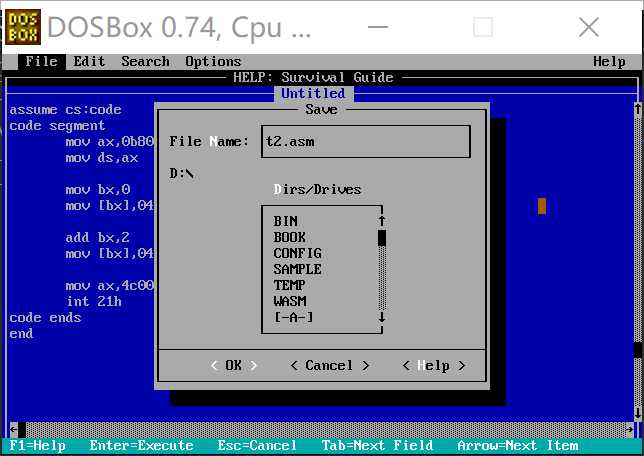
Task: Click the 'mov ds,ax' line
Action: tap(102, 158)
